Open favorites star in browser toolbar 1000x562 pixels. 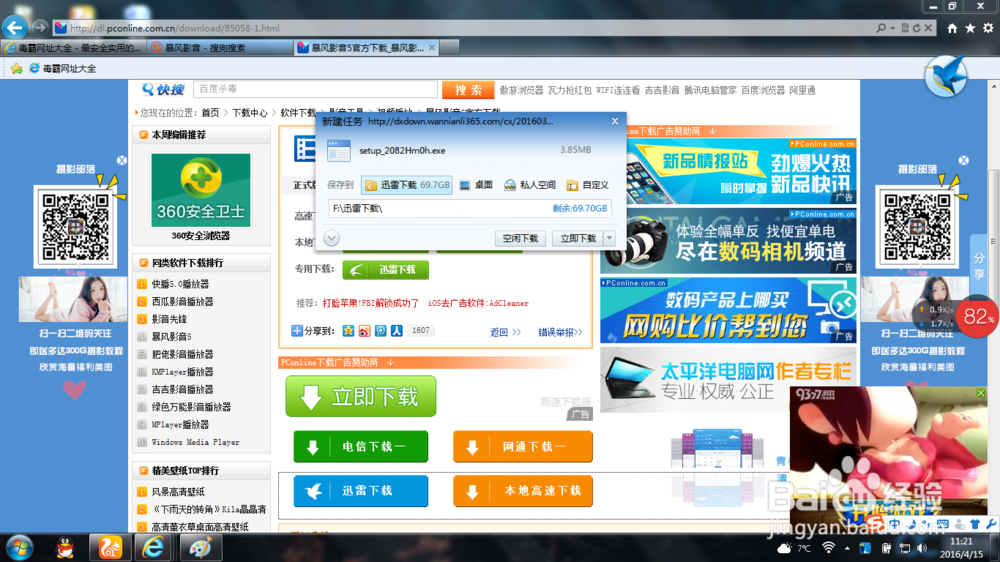point(970,28)
